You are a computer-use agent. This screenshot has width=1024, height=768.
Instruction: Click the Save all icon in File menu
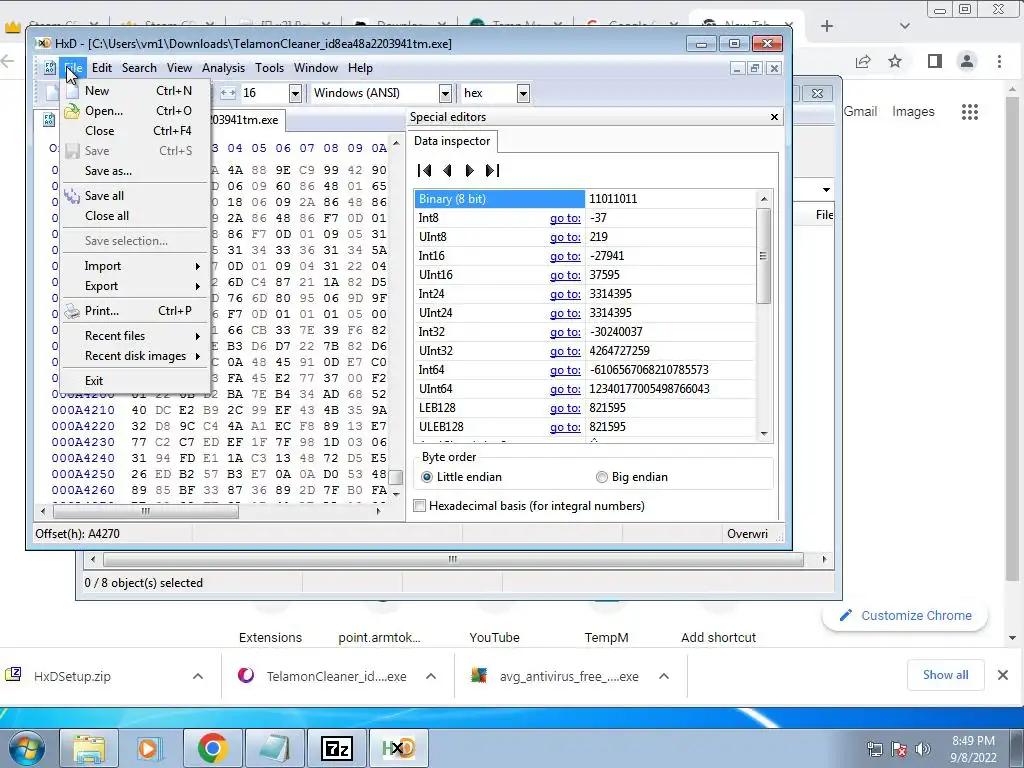pos(72,195)
